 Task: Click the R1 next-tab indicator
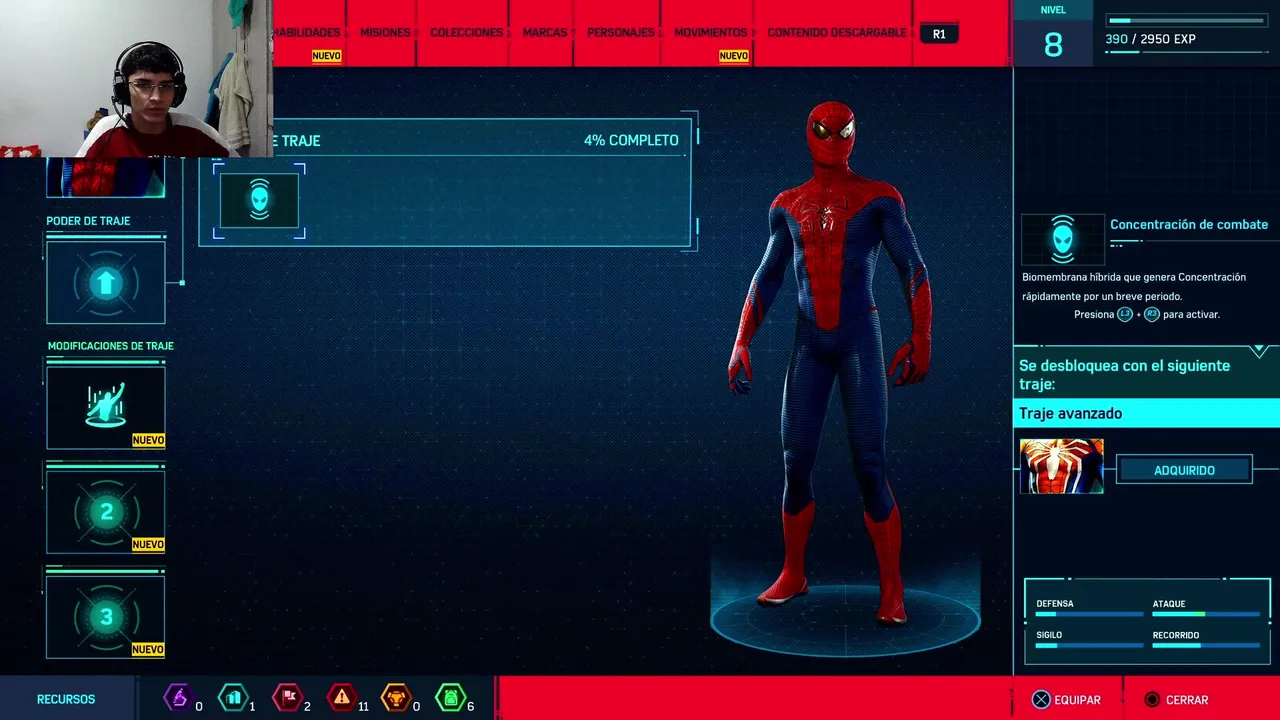coord(939,34)
